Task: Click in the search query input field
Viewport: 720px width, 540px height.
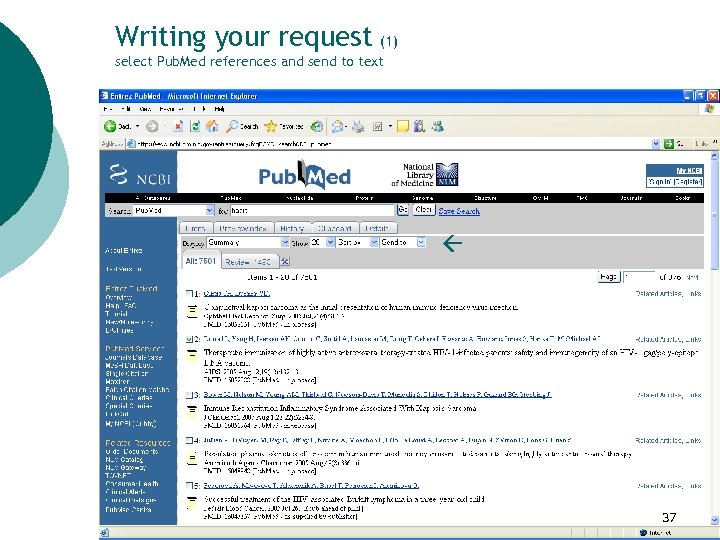Action: 312,210
